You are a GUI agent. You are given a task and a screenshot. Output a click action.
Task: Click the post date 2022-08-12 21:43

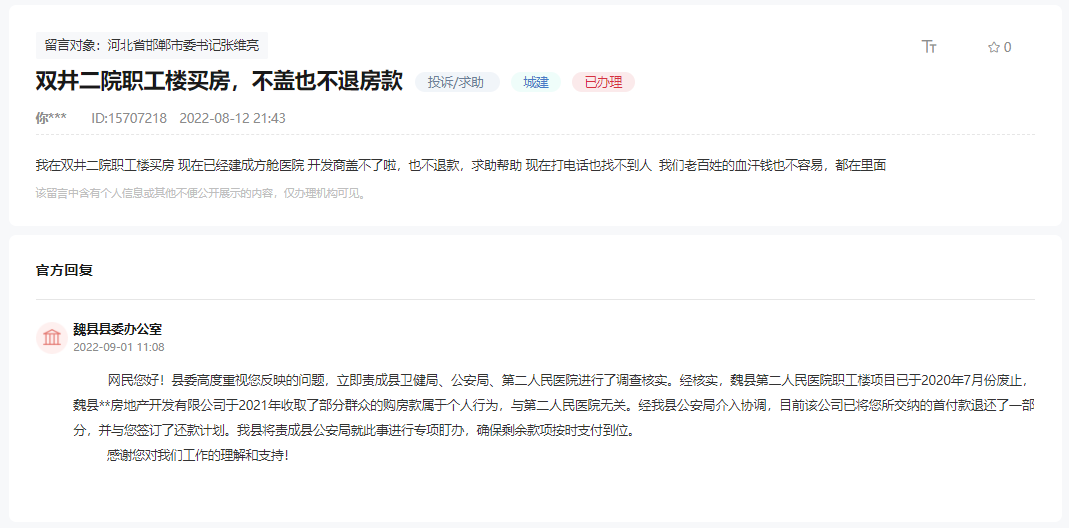click(x=232, y=118)
